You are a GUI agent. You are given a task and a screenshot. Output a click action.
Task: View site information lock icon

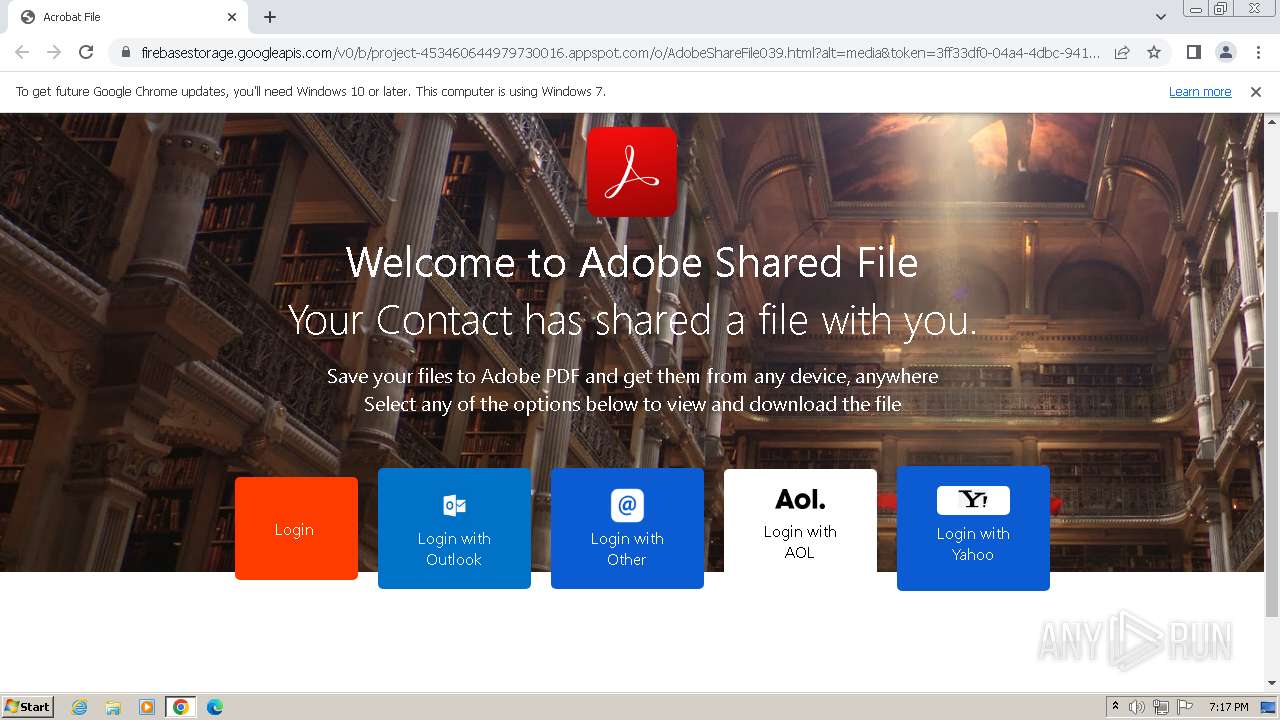(125, 52)
